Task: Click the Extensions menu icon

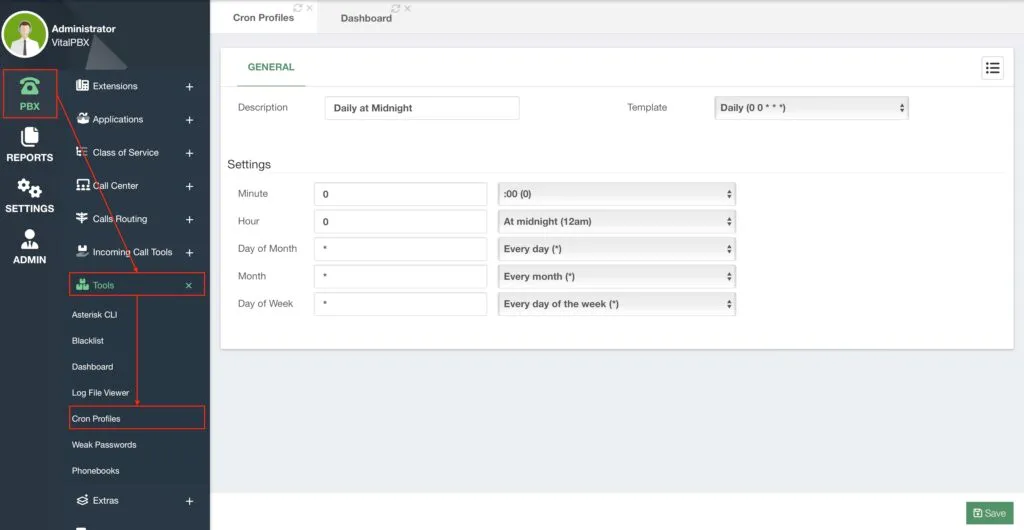Action: [x=82, y=86]
